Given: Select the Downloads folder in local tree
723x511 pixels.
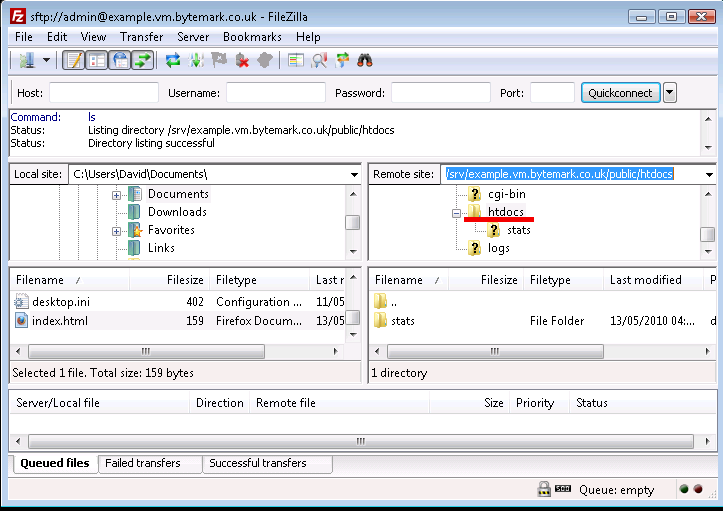Looking at the screenshot, I should pyautogui.click(x=177, y=212).
